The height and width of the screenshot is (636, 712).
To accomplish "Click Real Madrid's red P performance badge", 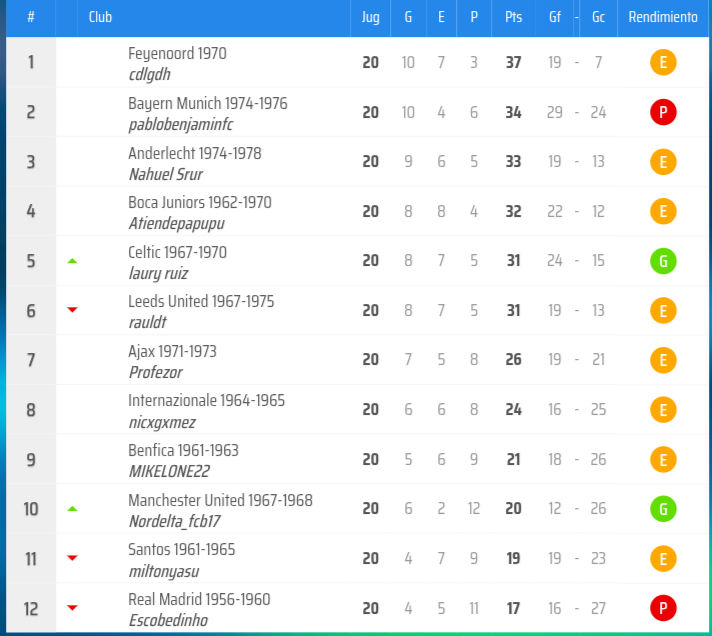I will pyautogui.click(x=663, y=608).
